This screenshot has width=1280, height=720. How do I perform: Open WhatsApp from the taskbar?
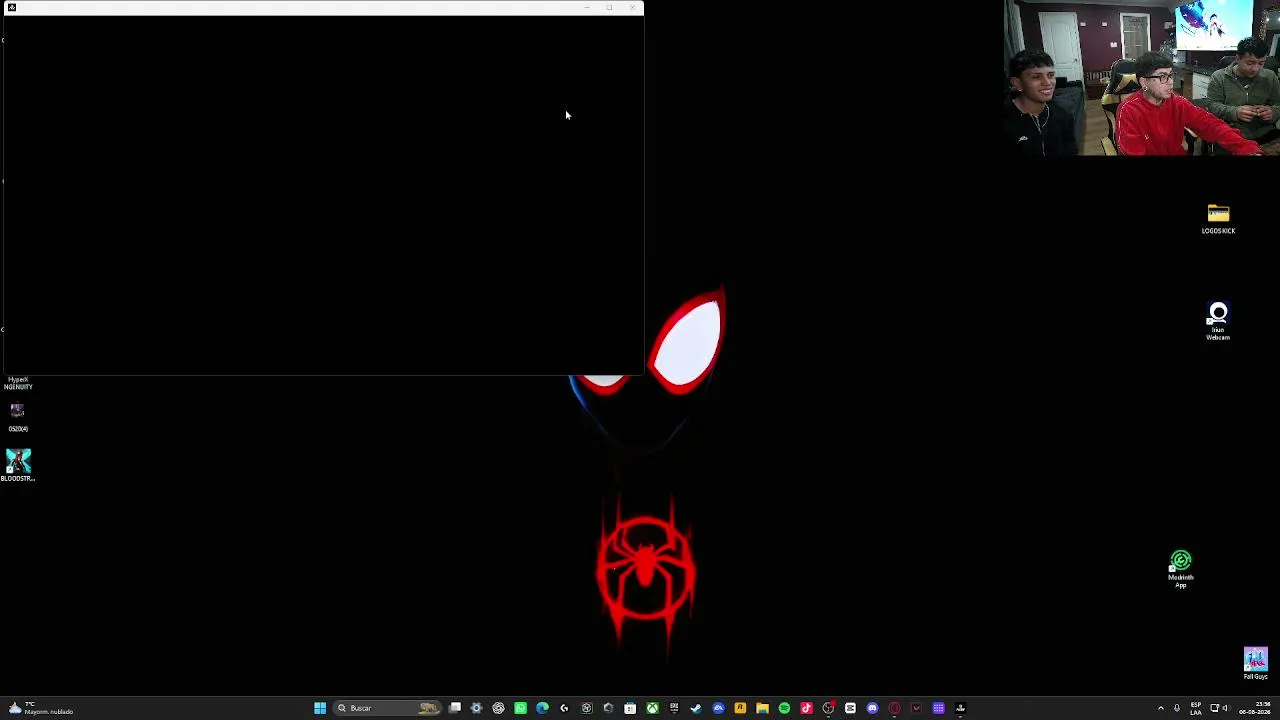pos(520,708)
